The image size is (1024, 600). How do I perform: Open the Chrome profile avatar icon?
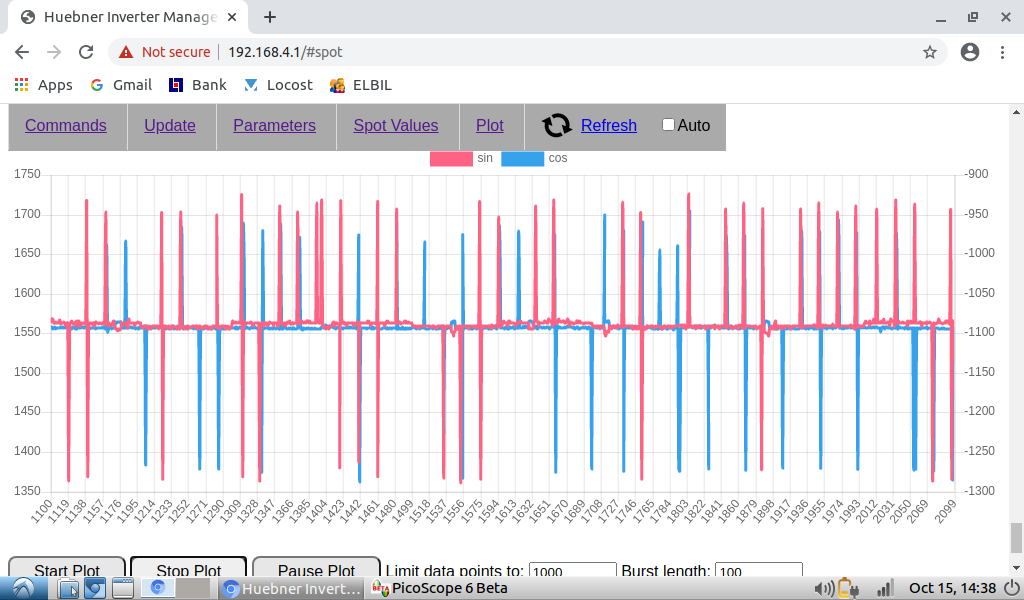click(969, 52)
